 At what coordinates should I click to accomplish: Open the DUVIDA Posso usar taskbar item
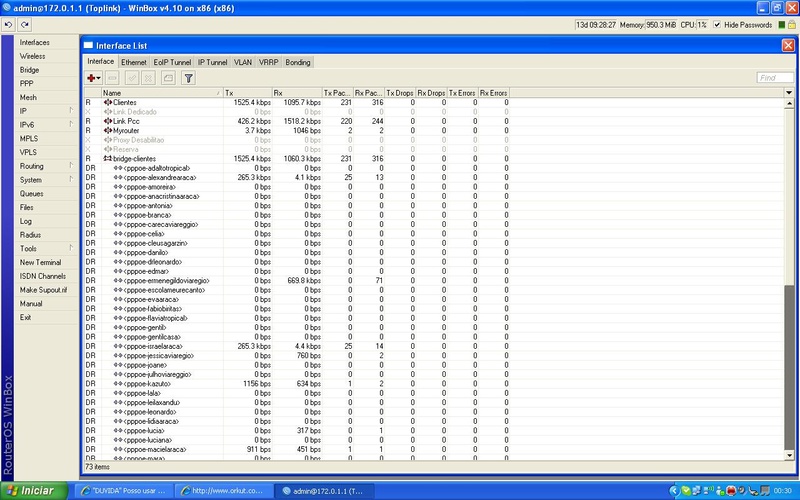[123, 491]
